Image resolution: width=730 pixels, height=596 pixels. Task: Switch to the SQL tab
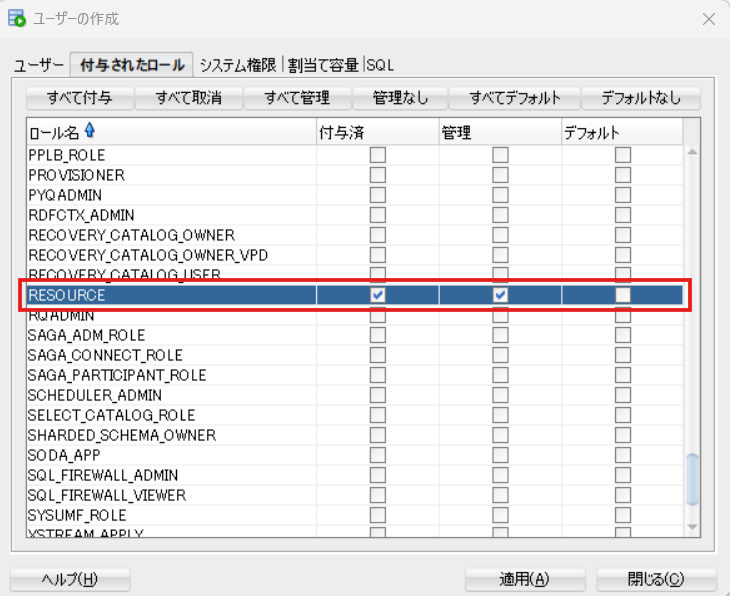(380, 65)
